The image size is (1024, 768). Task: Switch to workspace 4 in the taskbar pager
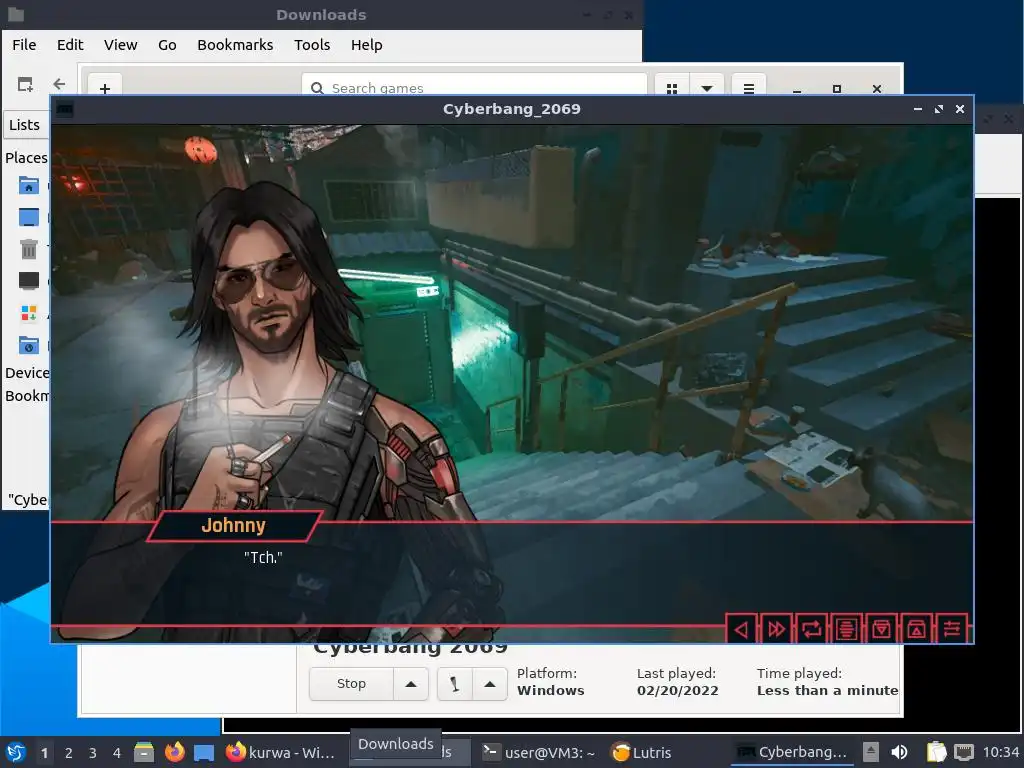[x=117, y=753]
